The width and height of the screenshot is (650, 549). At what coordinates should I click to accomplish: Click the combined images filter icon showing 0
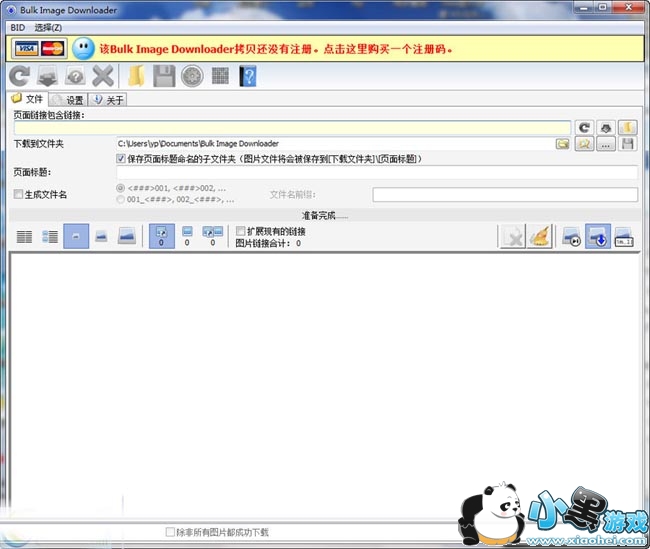(213, 236)
